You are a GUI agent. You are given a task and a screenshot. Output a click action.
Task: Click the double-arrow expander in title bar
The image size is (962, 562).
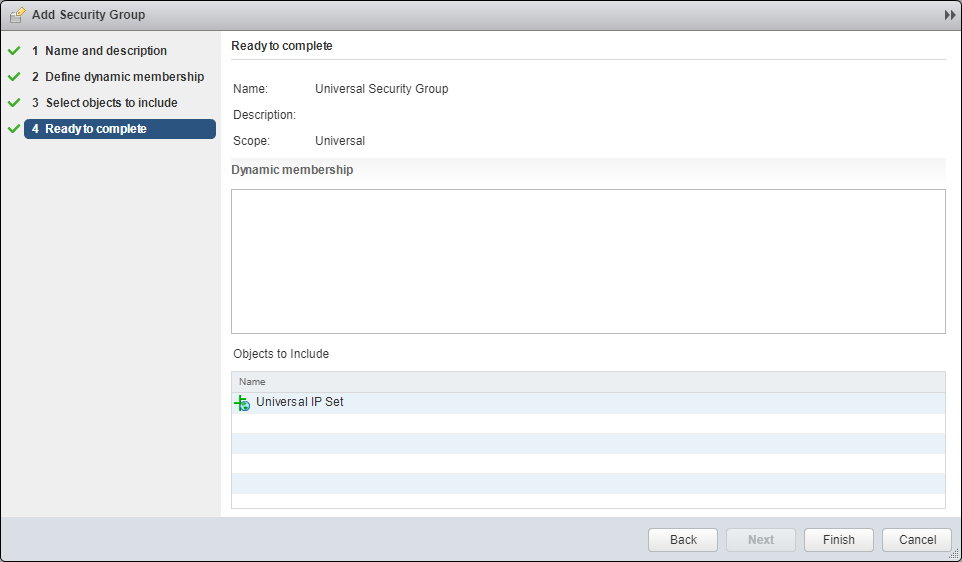click(949, 15)
